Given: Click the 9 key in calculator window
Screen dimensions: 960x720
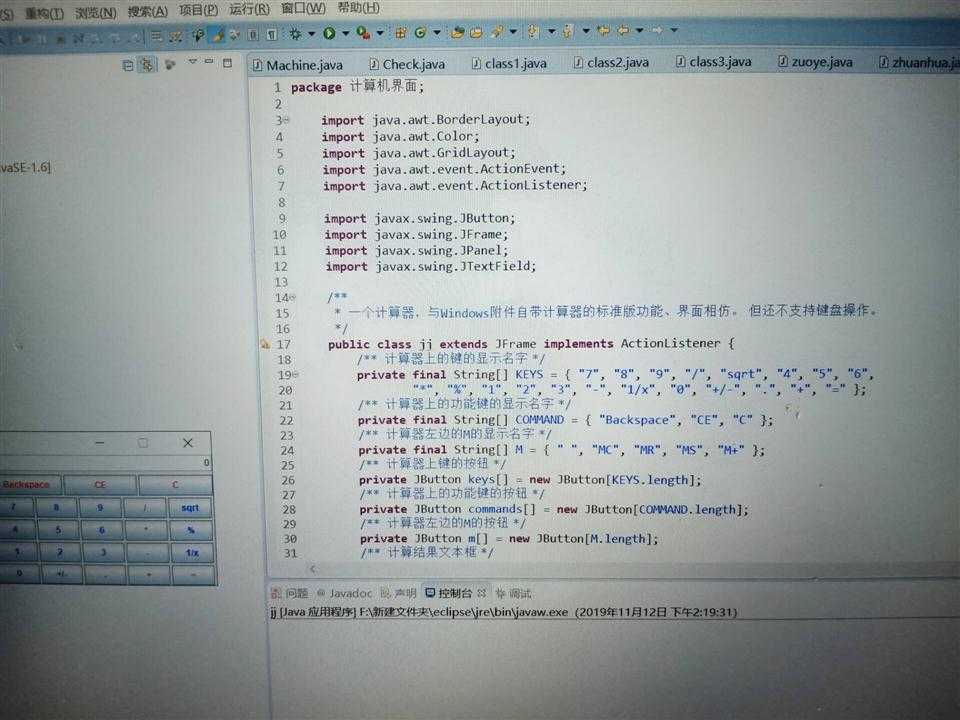Looking at the screenshot, I should point(100,508).
